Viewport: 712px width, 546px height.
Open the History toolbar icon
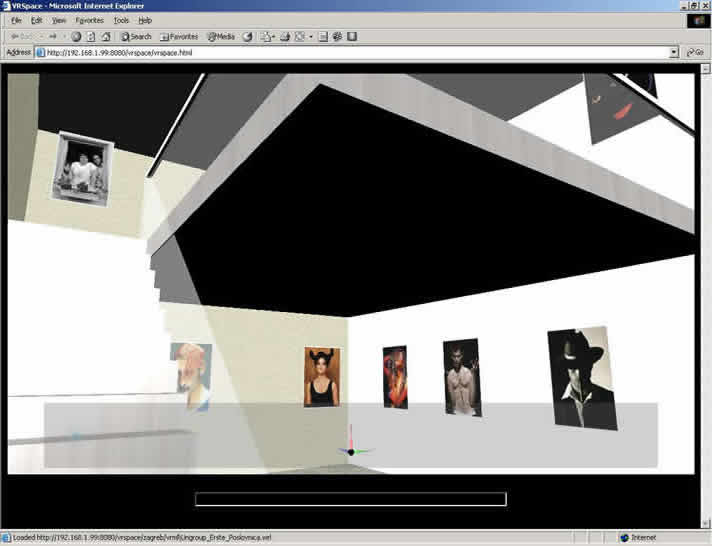tap(247, 36)
